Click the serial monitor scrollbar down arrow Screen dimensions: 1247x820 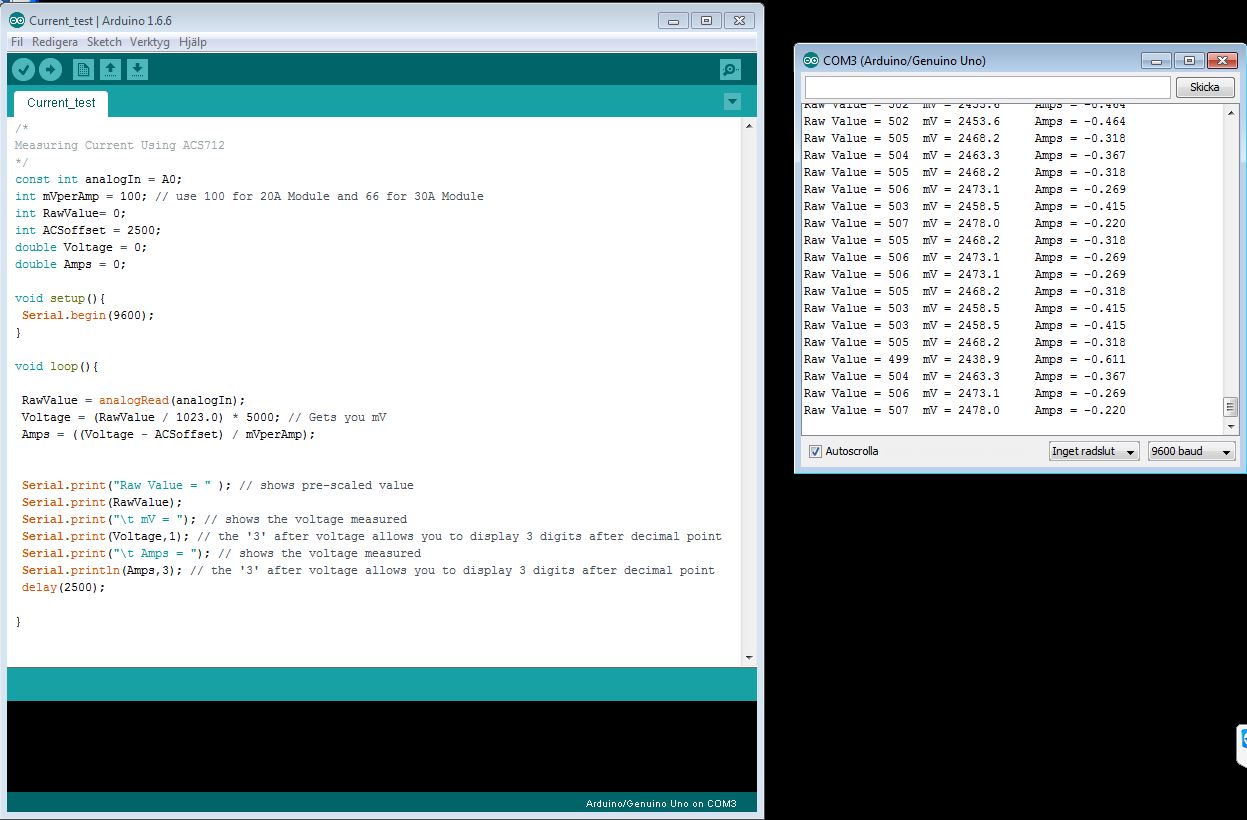1231,425
